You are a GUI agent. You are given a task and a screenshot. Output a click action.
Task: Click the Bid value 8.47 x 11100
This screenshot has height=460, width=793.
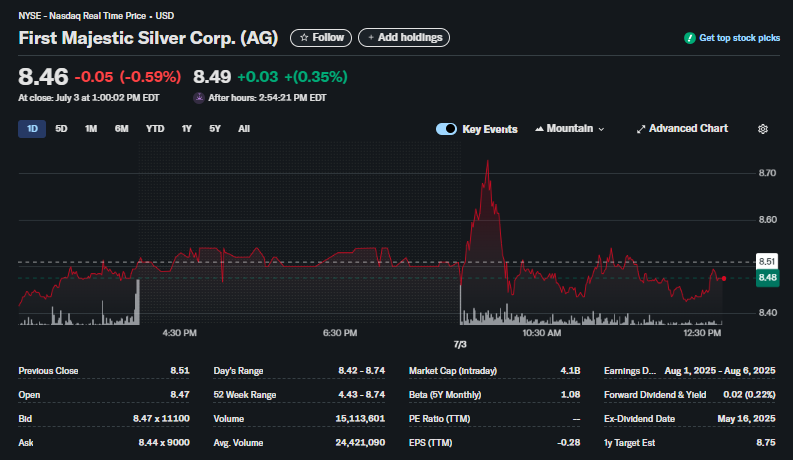point(161,419)
